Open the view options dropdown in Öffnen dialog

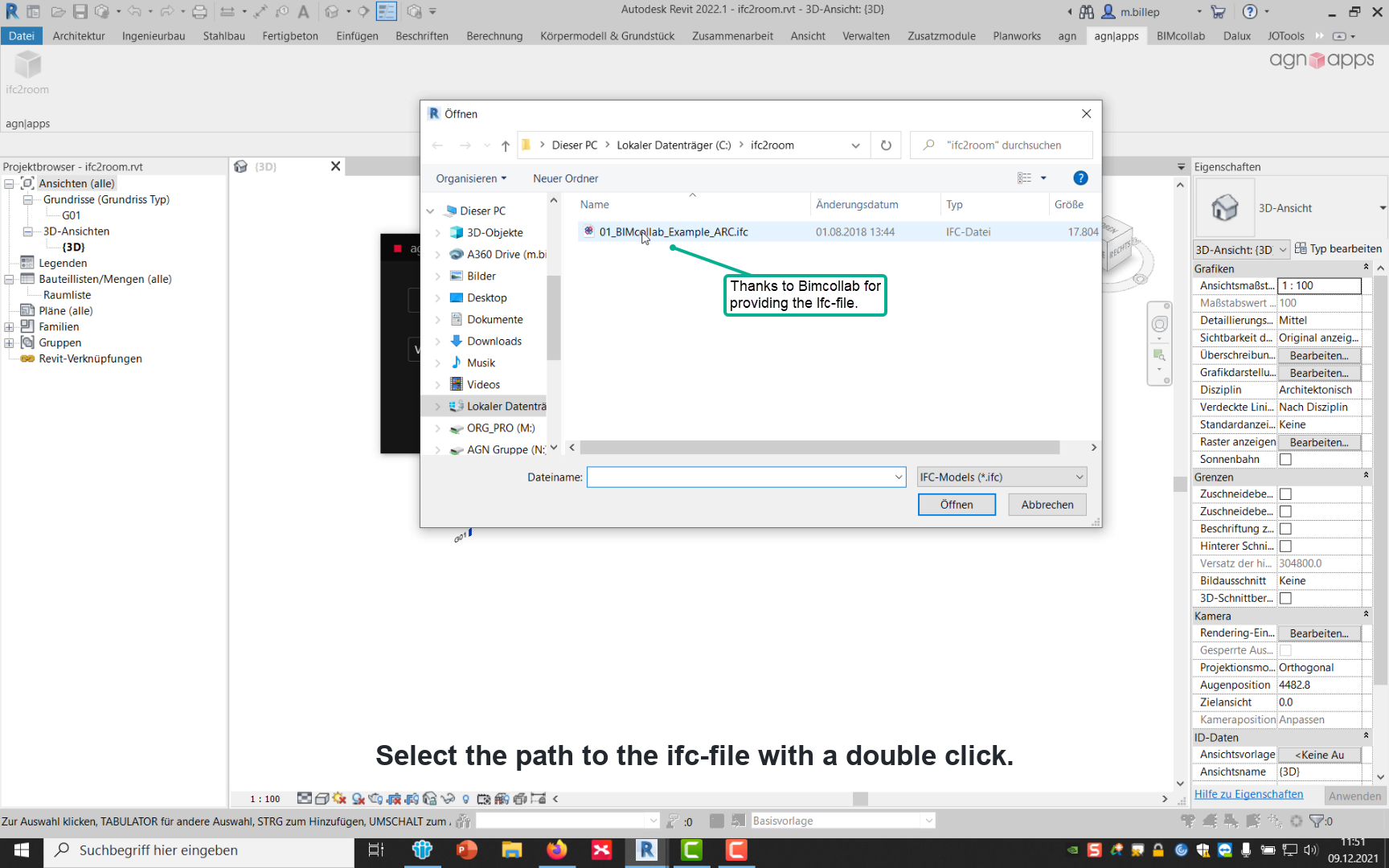(x=1043, y=178)
